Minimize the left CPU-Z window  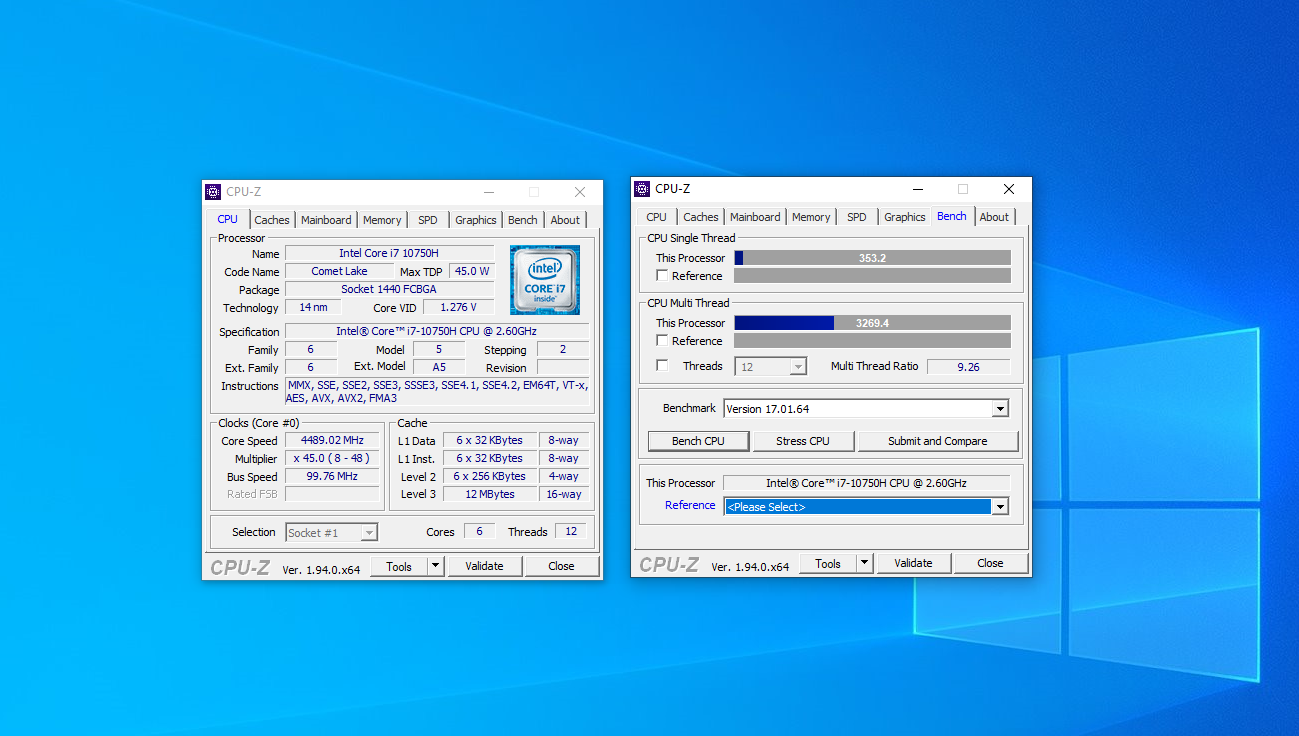click(x=488, y=192)
